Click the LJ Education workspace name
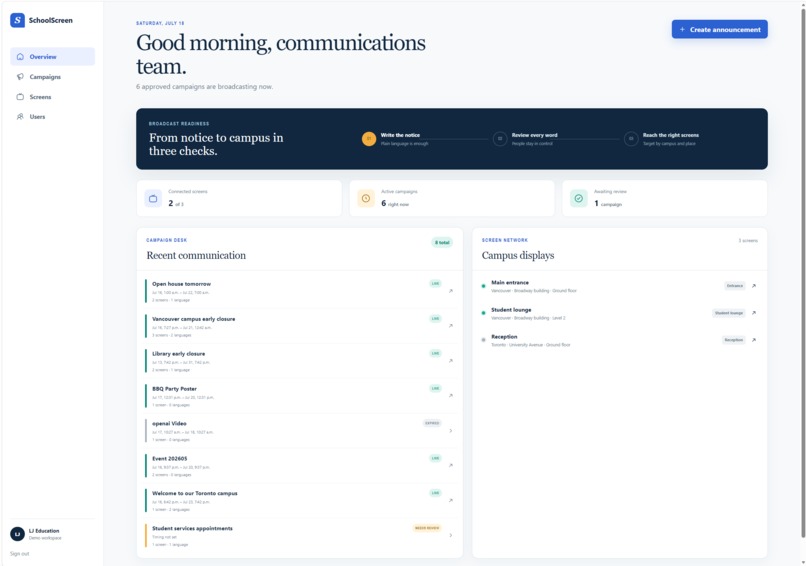This screenshot has height=566, width=806. [44, 531]
